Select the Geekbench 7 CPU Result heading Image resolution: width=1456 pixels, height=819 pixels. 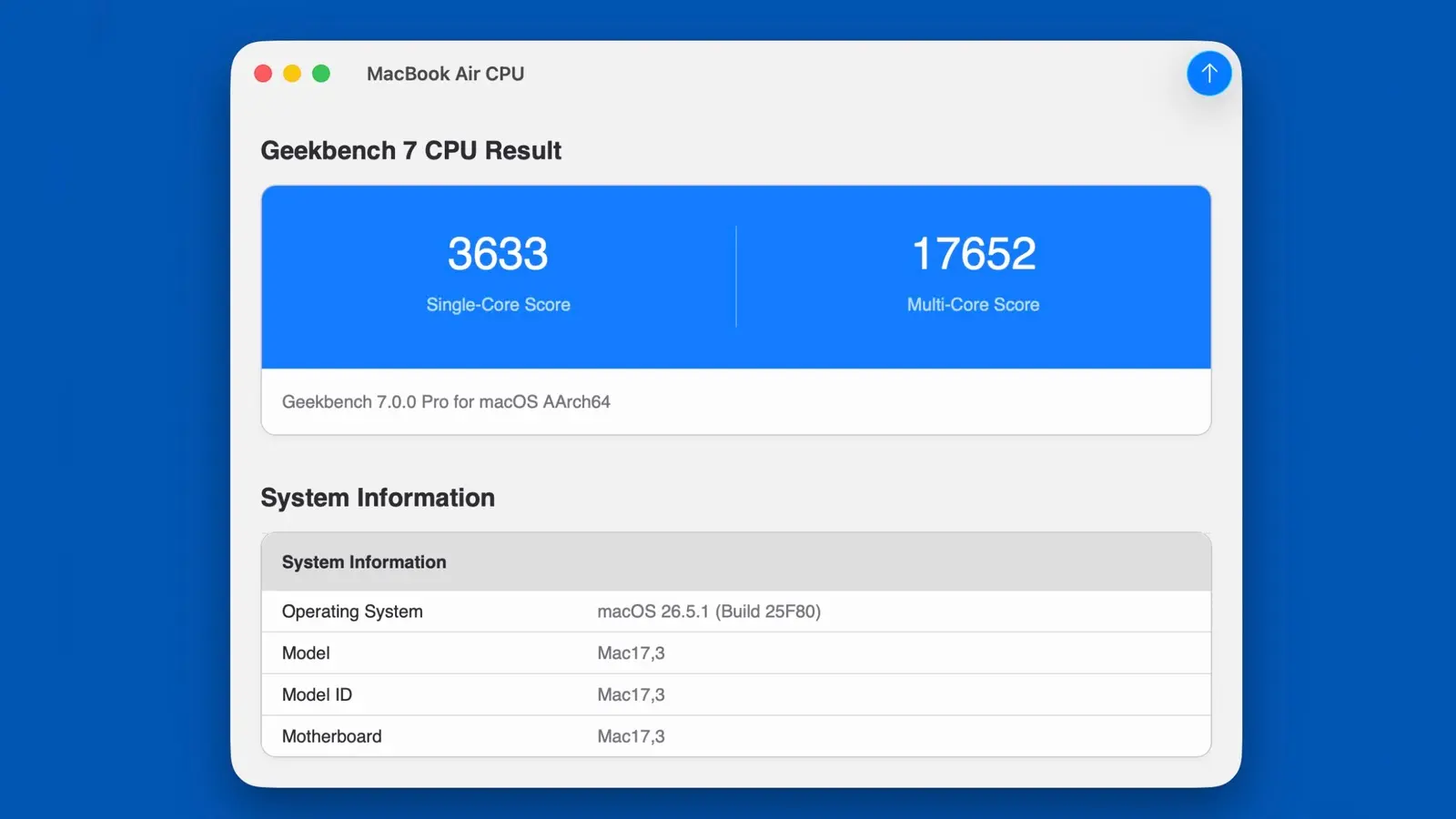411,150
